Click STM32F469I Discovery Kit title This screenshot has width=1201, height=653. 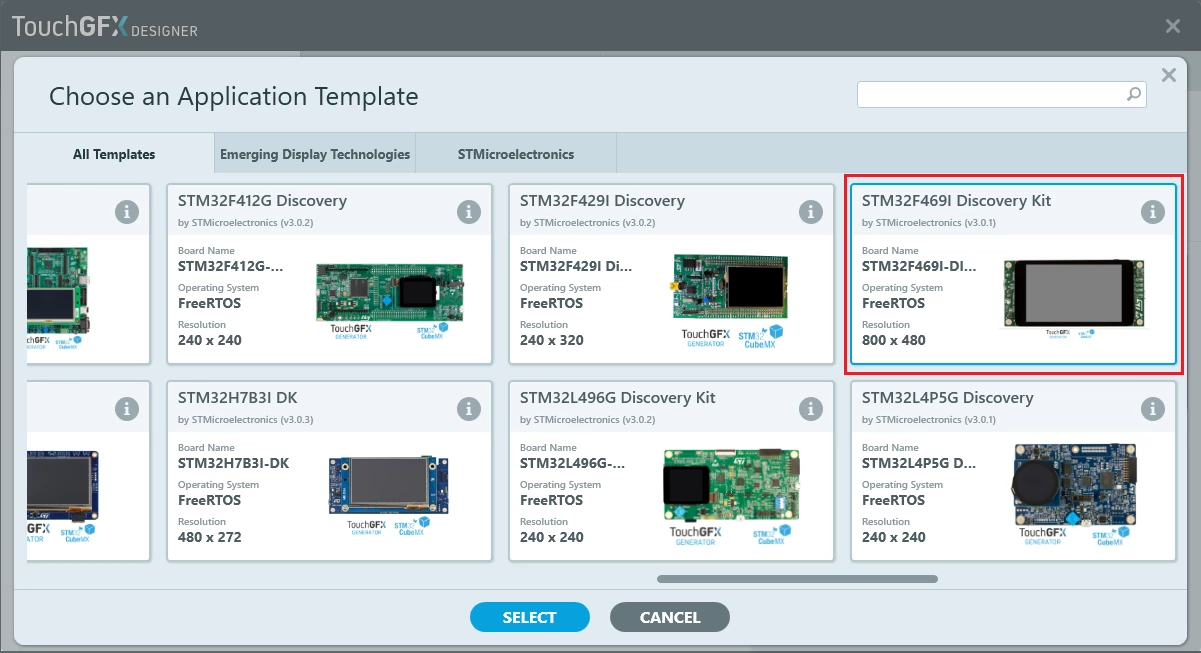click(x=956, y=201)
